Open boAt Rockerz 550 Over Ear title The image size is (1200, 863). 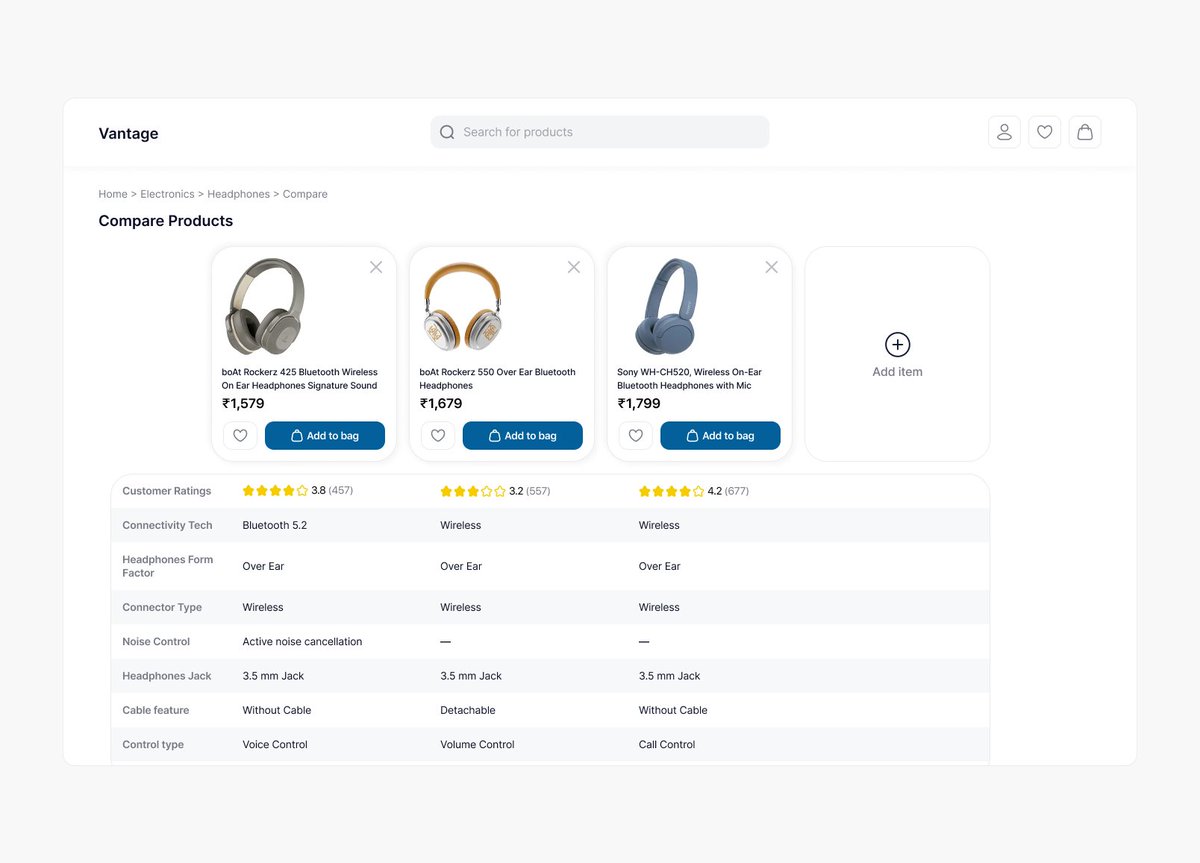pos(498,379)
